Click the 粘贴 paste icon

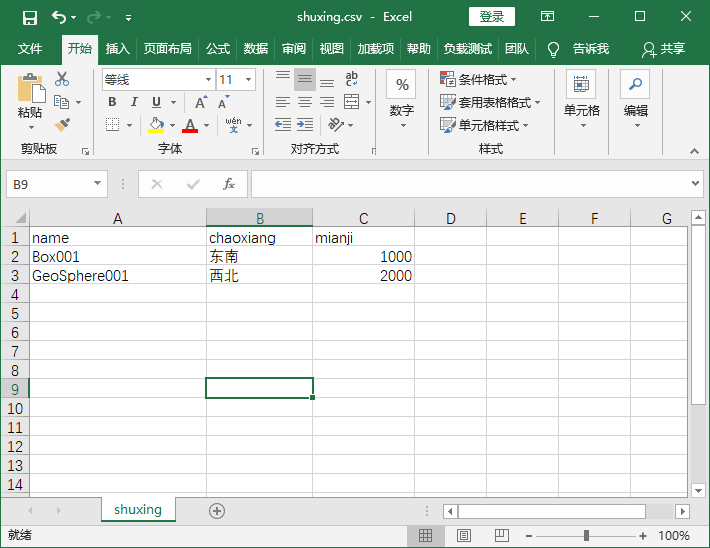[x=31, y=88]
